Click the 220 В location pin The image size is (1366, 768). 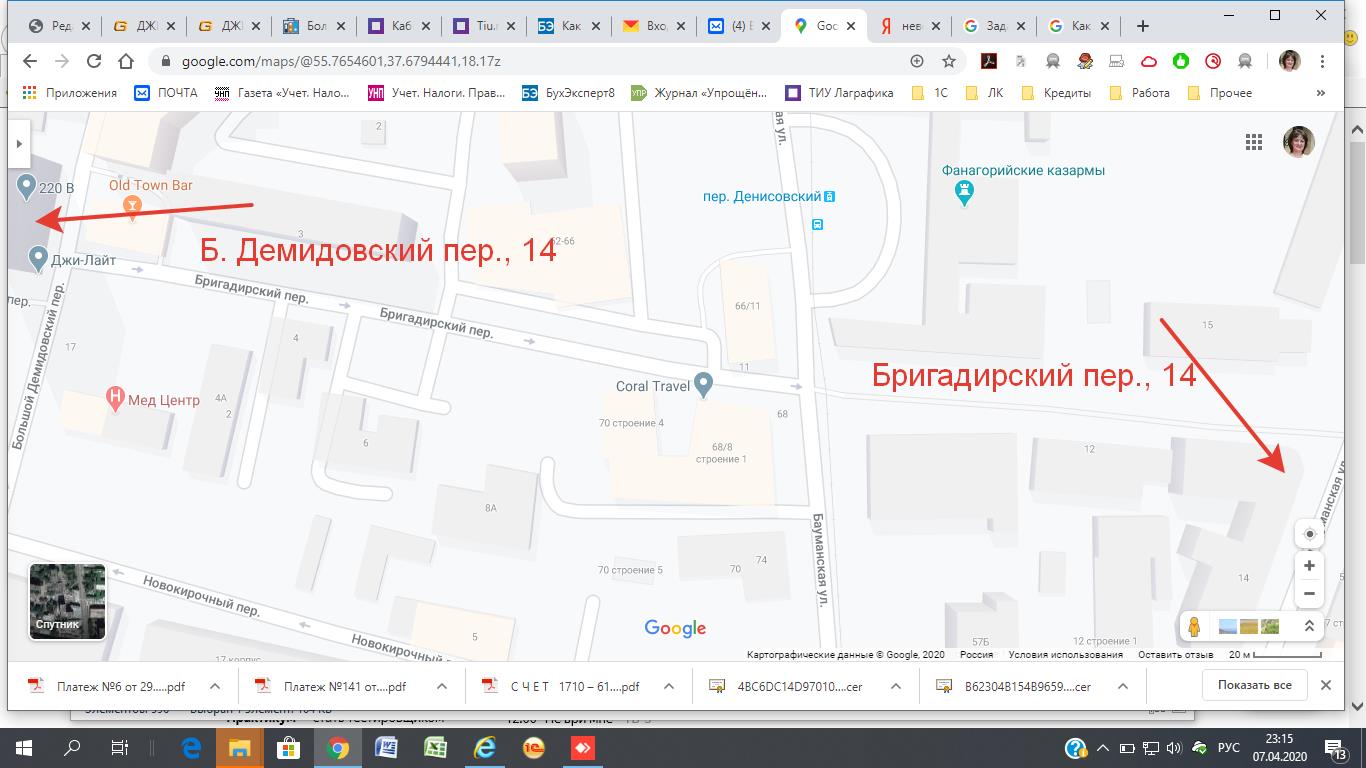(x=27, y=187)
